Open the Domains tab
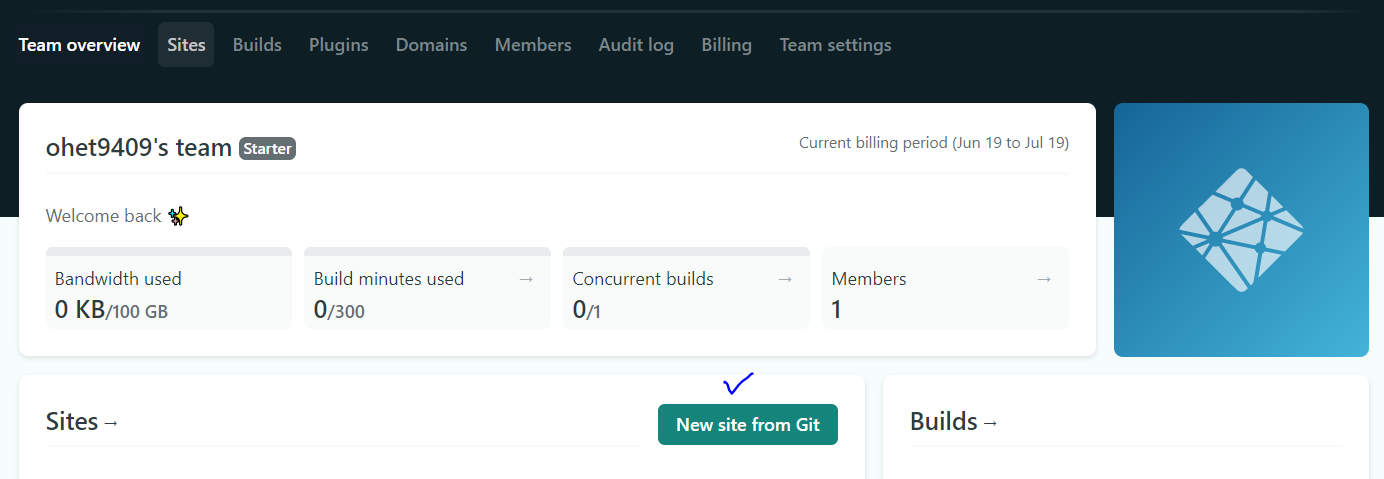Image resolution: width=1384 pixels, height=479 pixels. click(431, 45)
